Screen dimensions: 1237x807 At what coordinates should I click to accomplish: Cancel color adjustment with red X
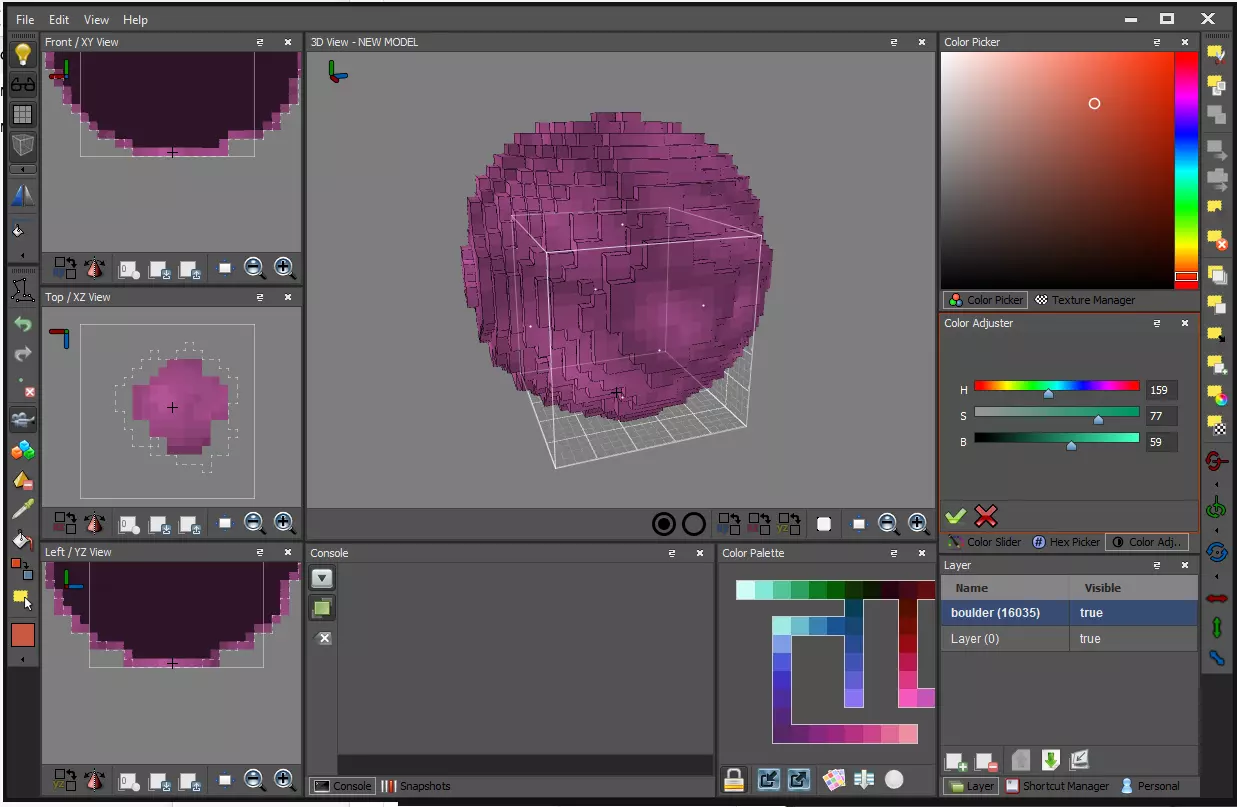(986, 516)
